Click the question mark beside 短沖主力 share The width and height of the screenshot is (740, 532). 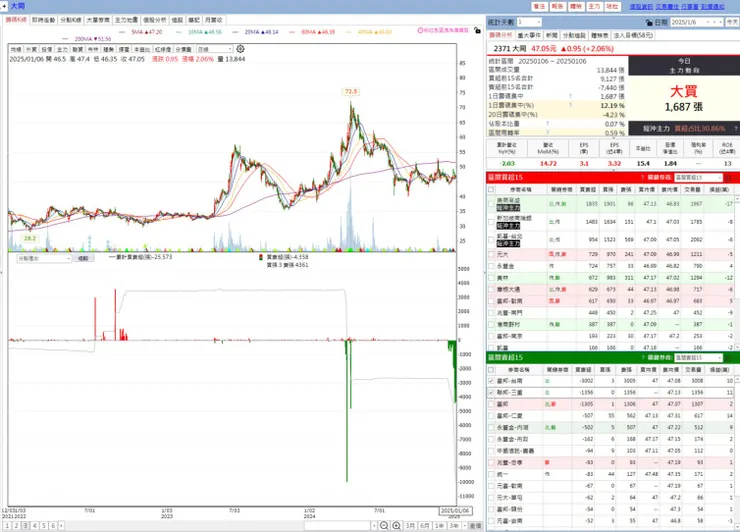735,128
